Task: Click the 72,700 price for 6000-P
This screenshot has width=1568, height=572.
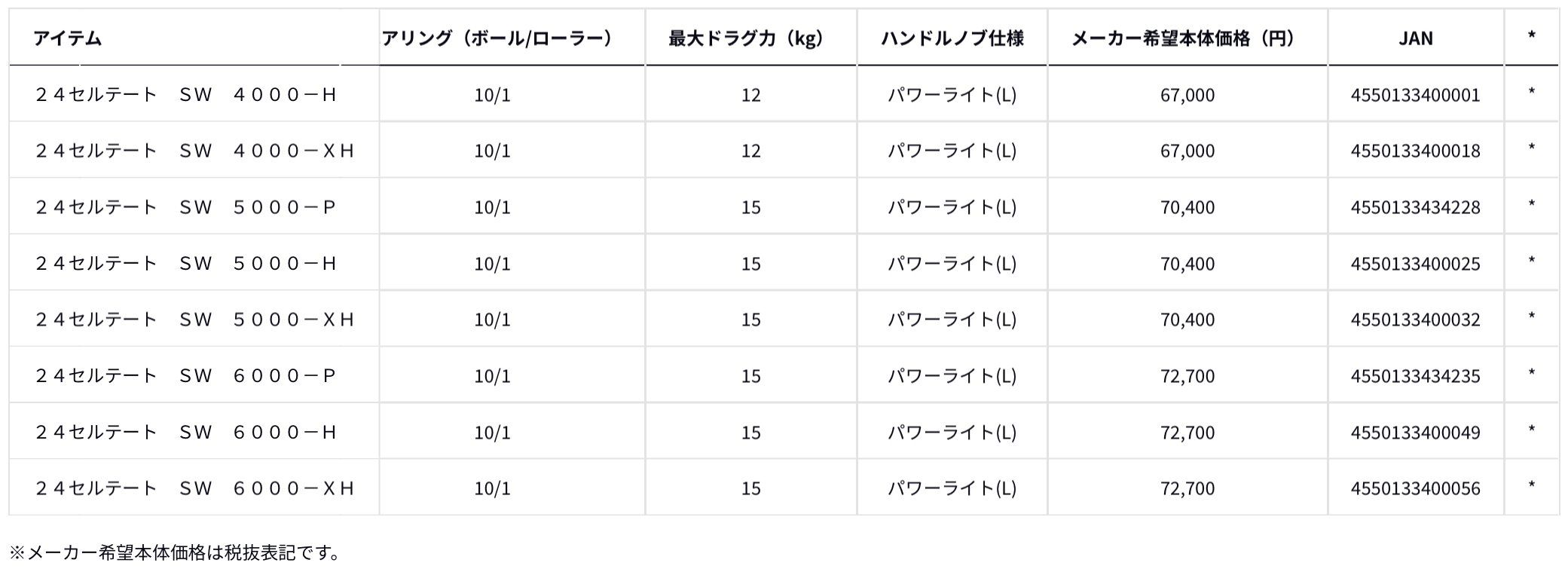Action: click(1187, 376)
